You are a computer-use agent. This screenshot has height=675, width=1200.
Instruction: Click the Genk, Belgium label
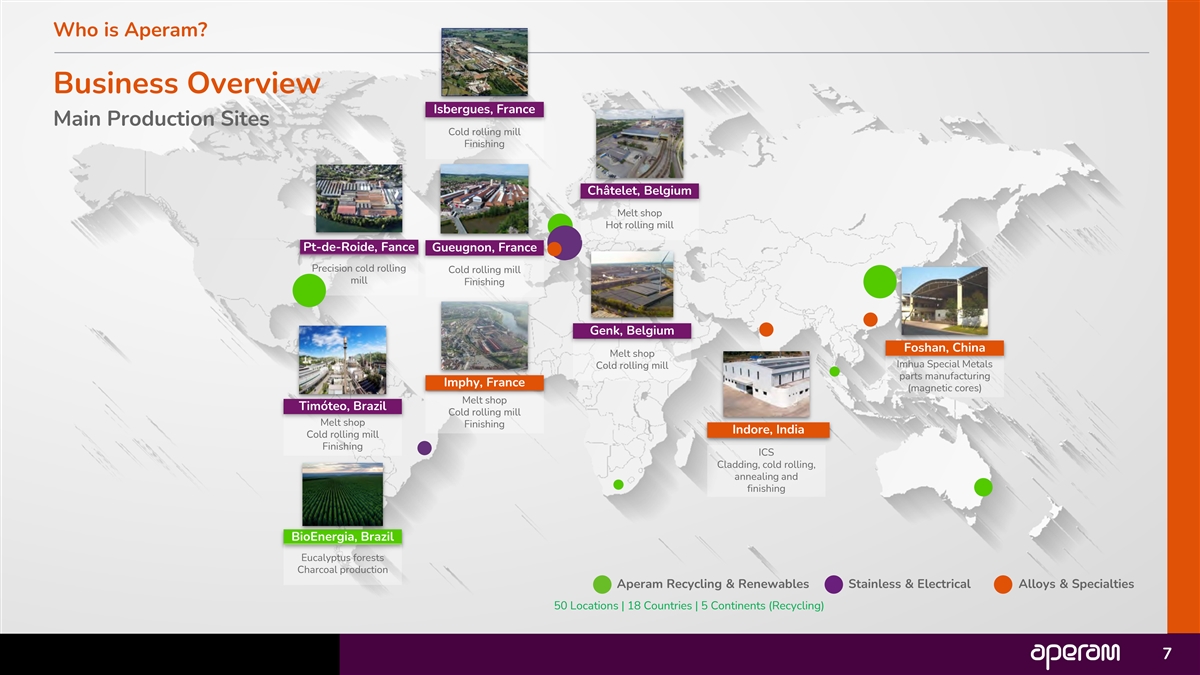click(x=632, y=331)
